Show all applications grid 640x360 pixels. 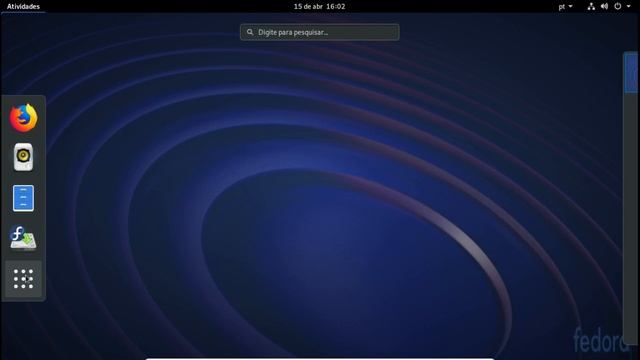[23, 279]
